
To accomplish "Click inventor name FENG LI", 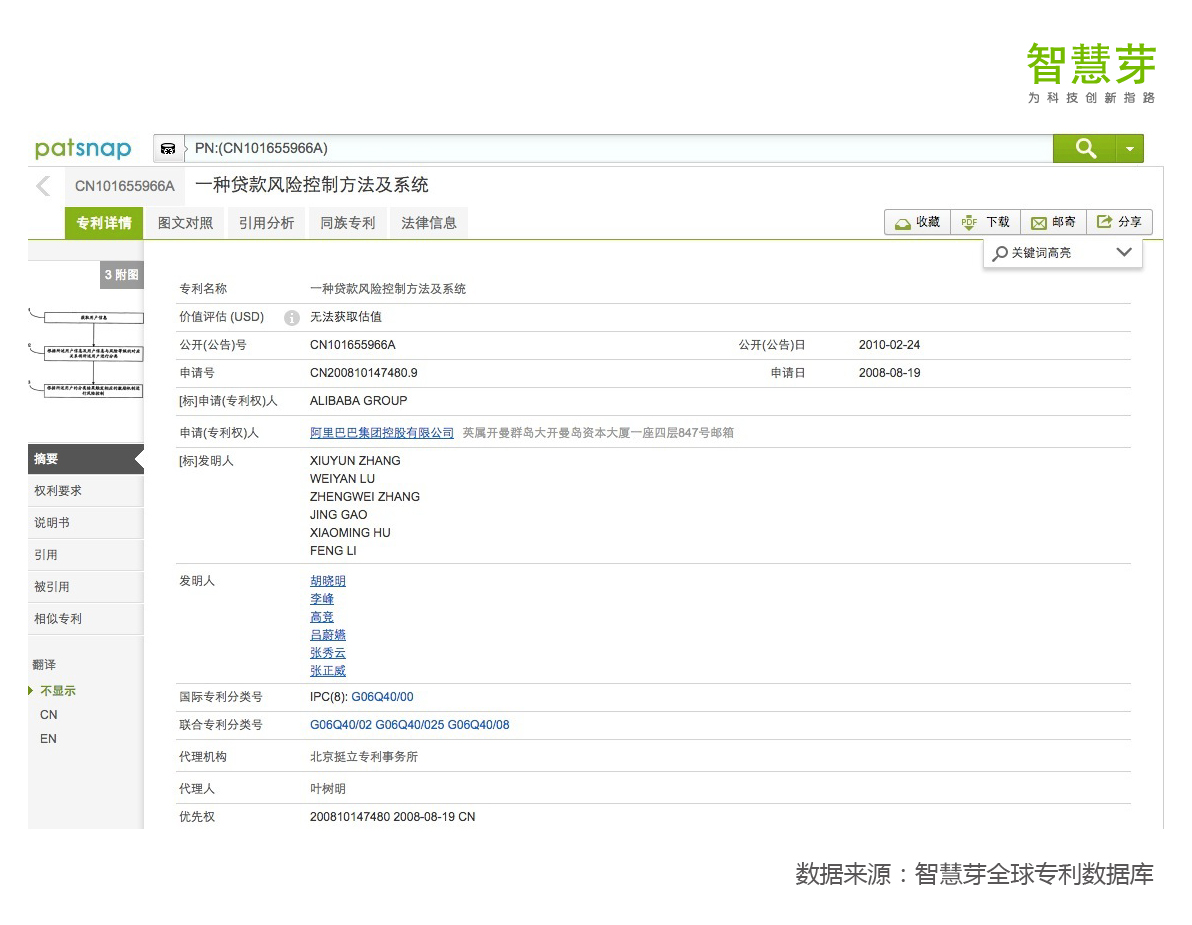I will click(333, 551).
